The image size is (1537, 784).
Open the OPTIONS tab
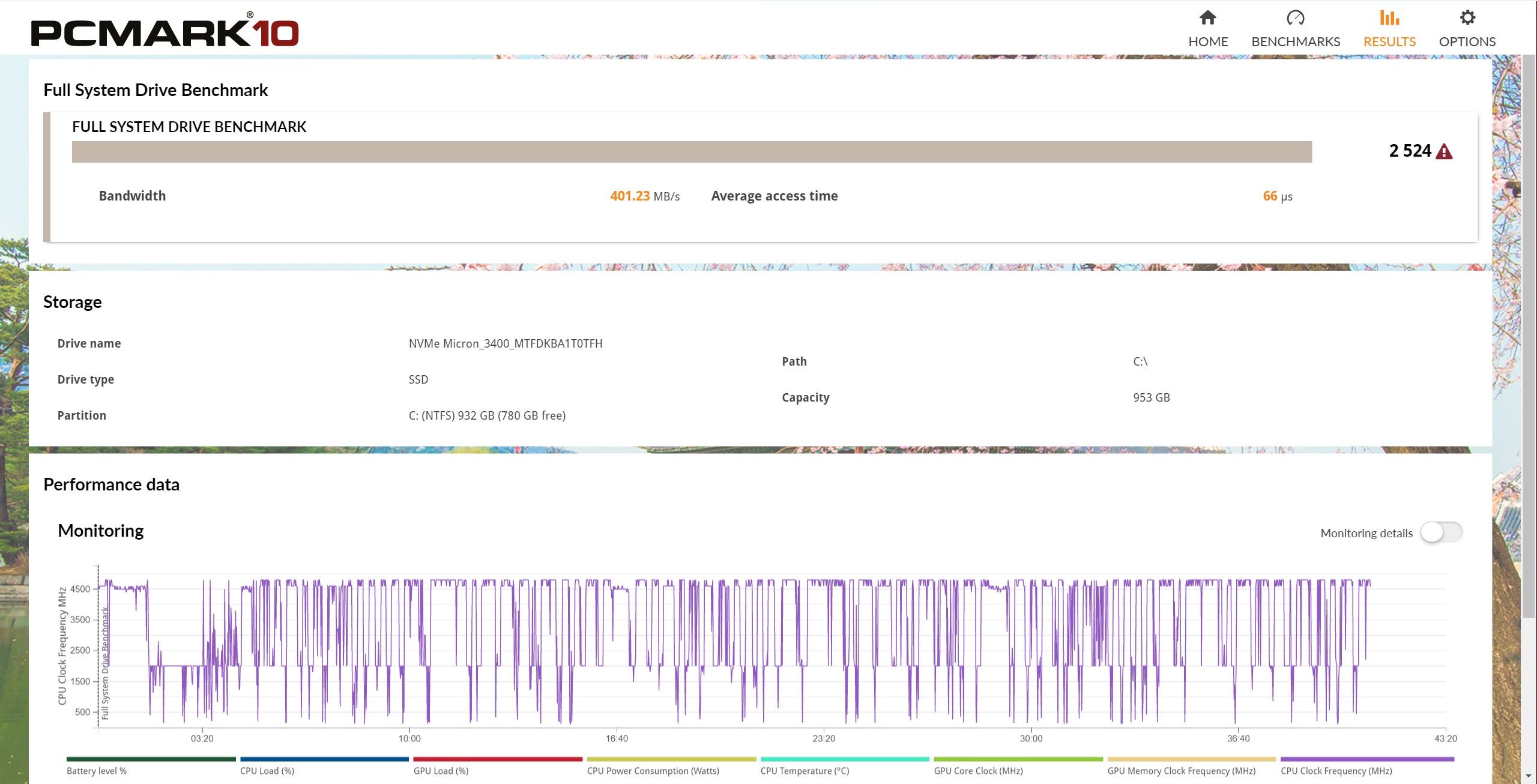pos(1467,41)
